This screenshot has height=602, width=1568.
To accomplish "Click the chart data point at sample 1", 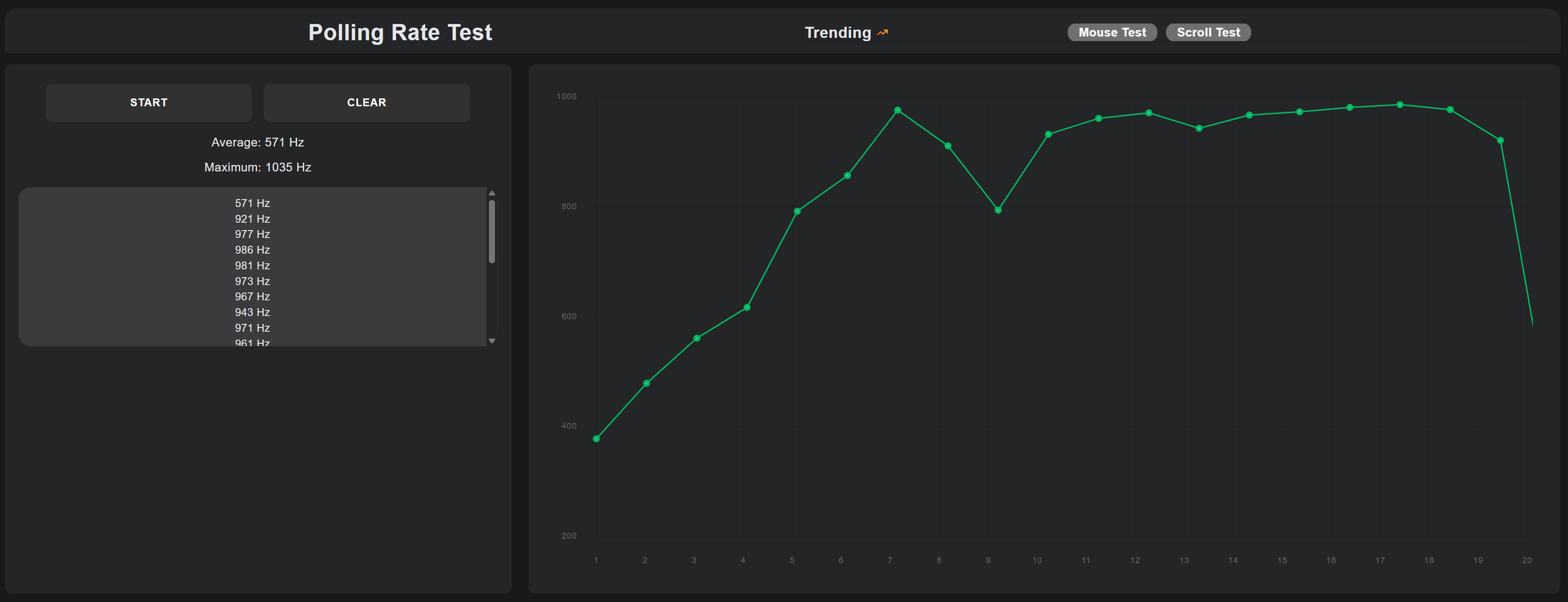I will coord(597,439).
